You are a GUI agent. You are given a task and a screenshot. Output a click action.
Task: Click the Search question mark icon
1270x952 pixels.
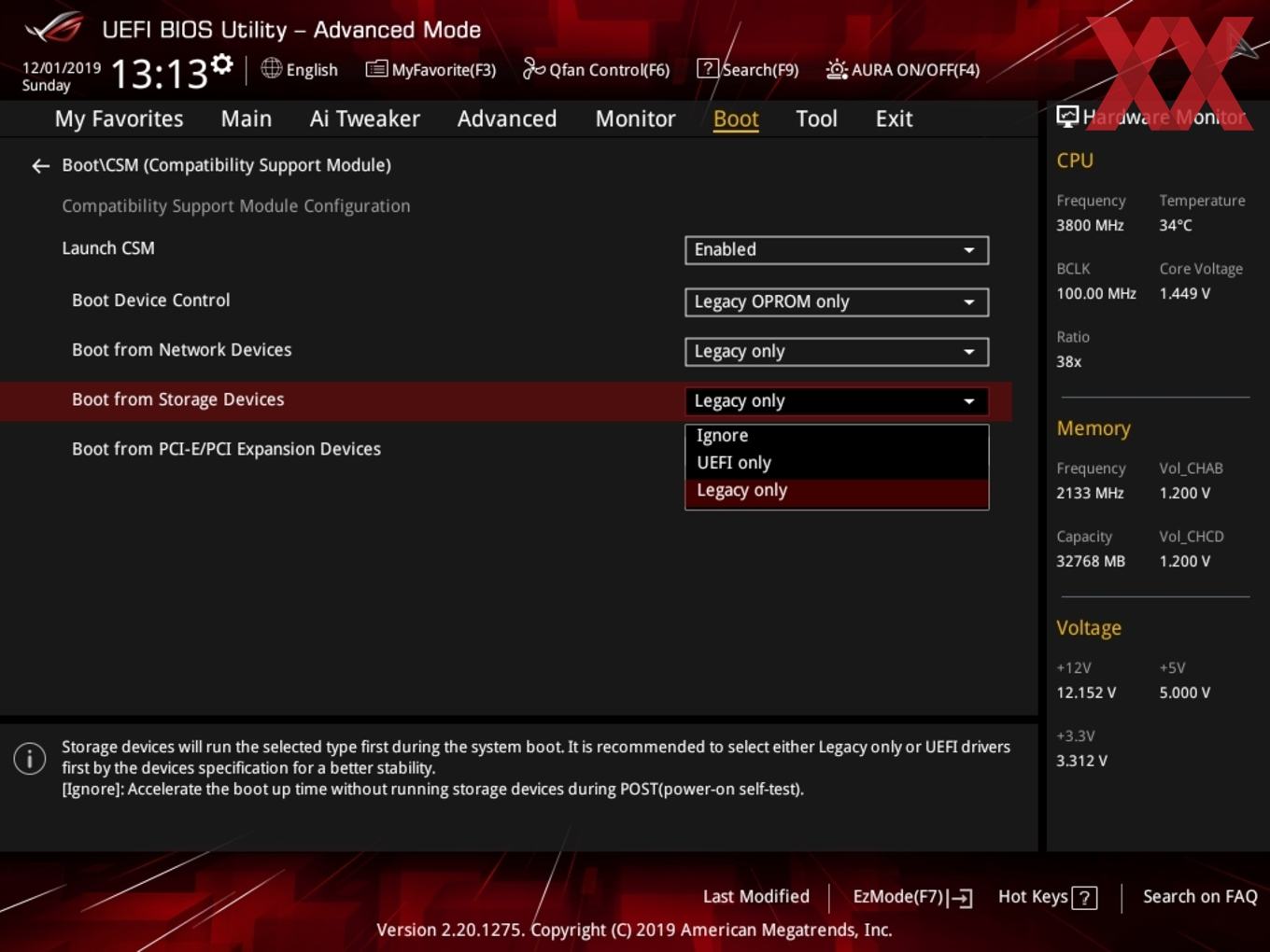click(x=708, y=68)
